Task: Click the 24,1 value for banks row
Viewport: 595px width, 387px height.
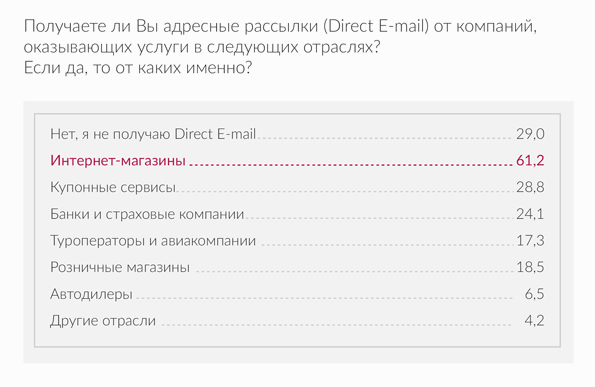Action: 530,214
